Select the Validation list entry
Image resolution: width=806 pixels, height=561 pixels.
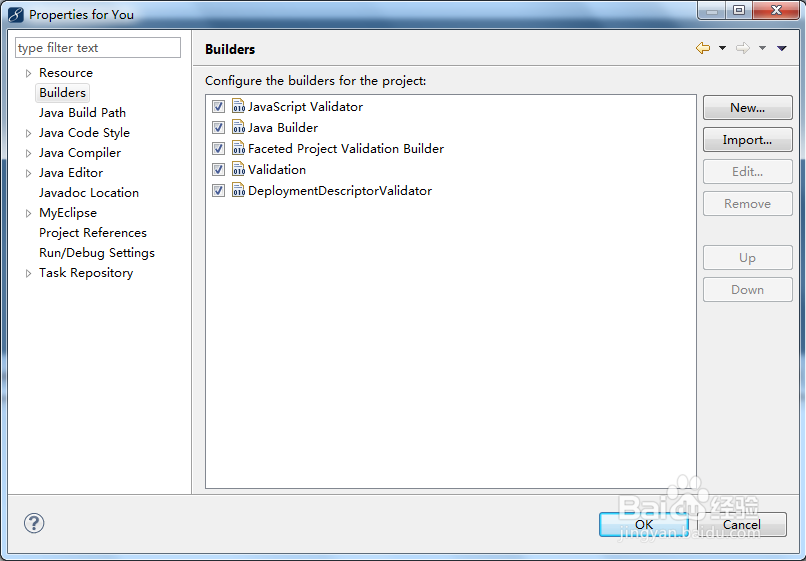click(x=277, y=170)
